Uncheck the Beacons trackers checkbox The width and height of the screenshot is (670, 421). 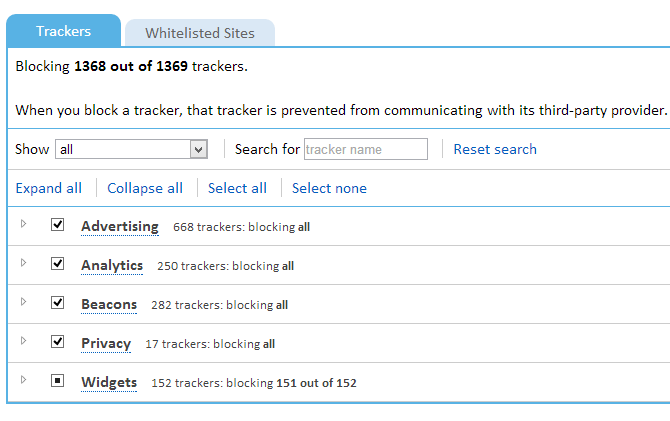coord(58,303)
